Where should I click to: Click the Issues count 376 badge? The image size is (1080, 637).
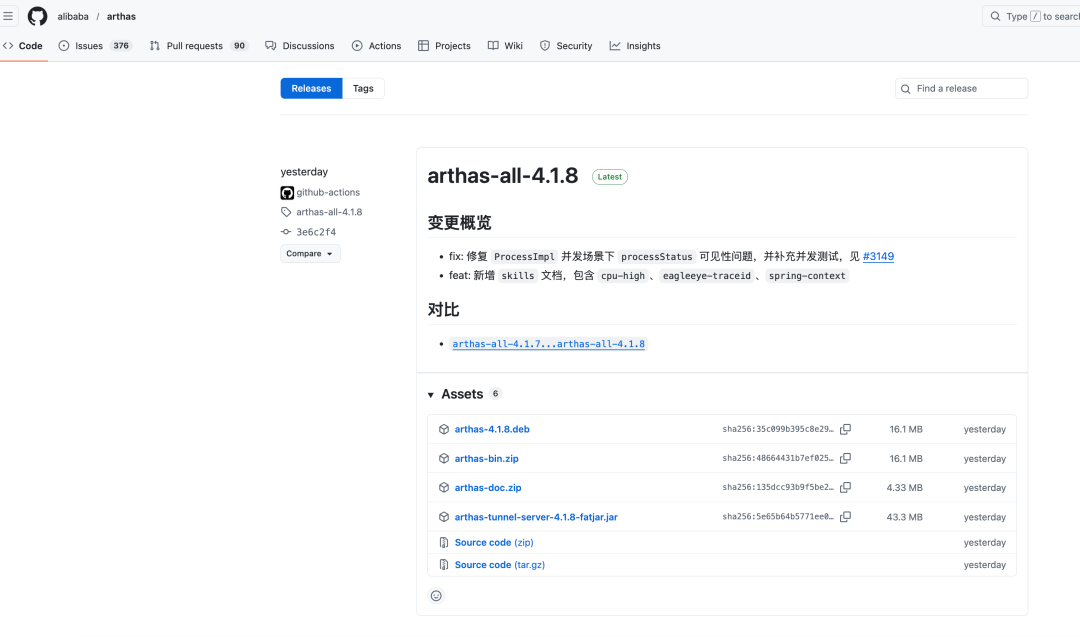(121, 46)
